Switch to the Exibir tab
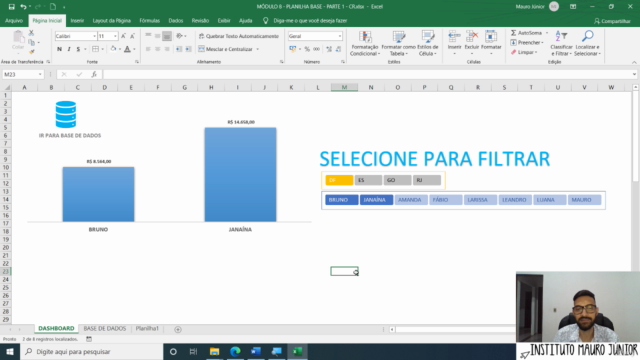Image resolution: width=640 pixels, height=360 pixels. click(224, 20)
